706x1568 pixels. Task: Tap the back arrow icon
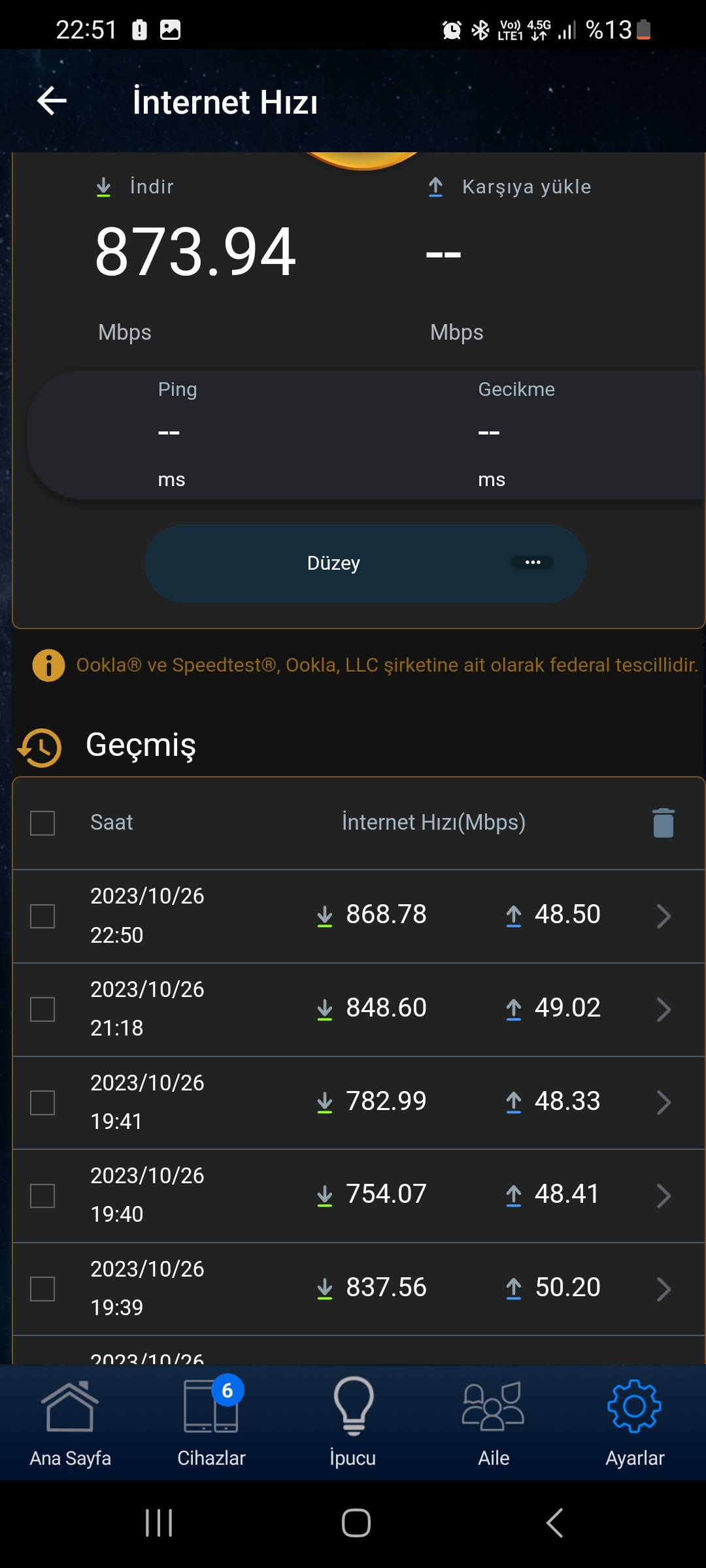(x=52, y=101)
